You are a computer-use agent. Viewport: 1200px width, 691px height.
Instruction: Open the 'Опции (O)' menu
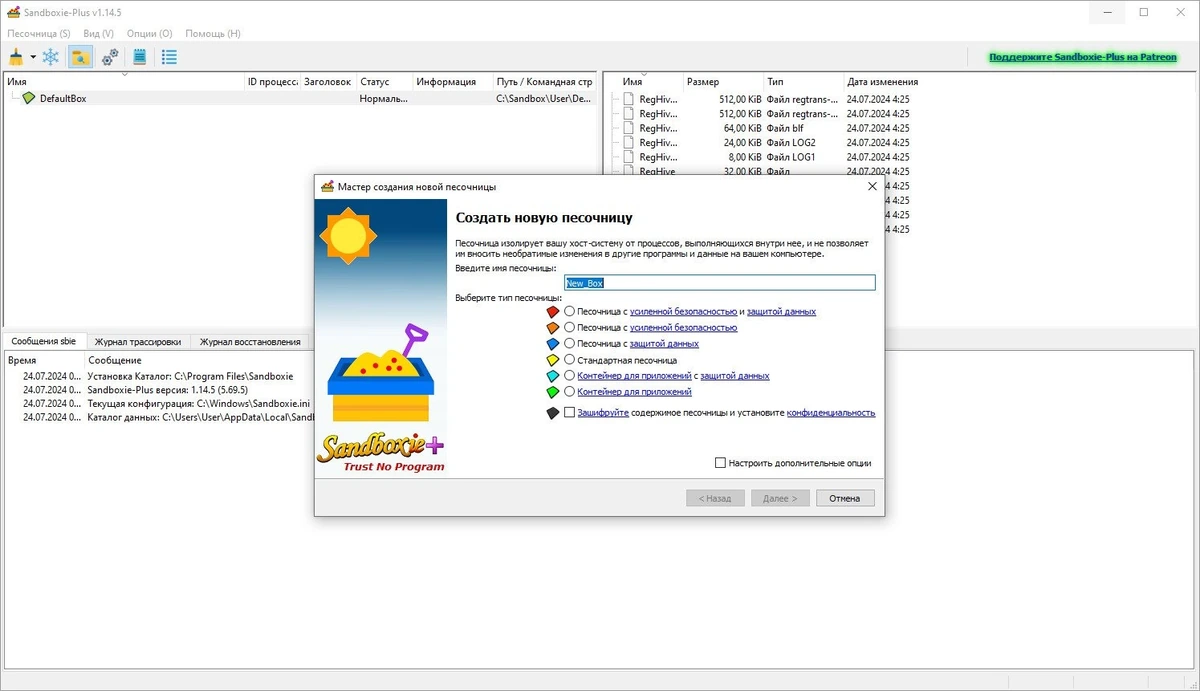pyautogui.click(x=149, y=33)
